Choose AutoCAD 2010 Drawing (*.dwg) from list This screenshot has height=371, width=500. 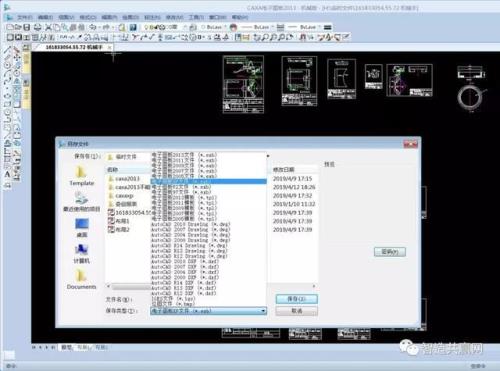coord(190,224)
